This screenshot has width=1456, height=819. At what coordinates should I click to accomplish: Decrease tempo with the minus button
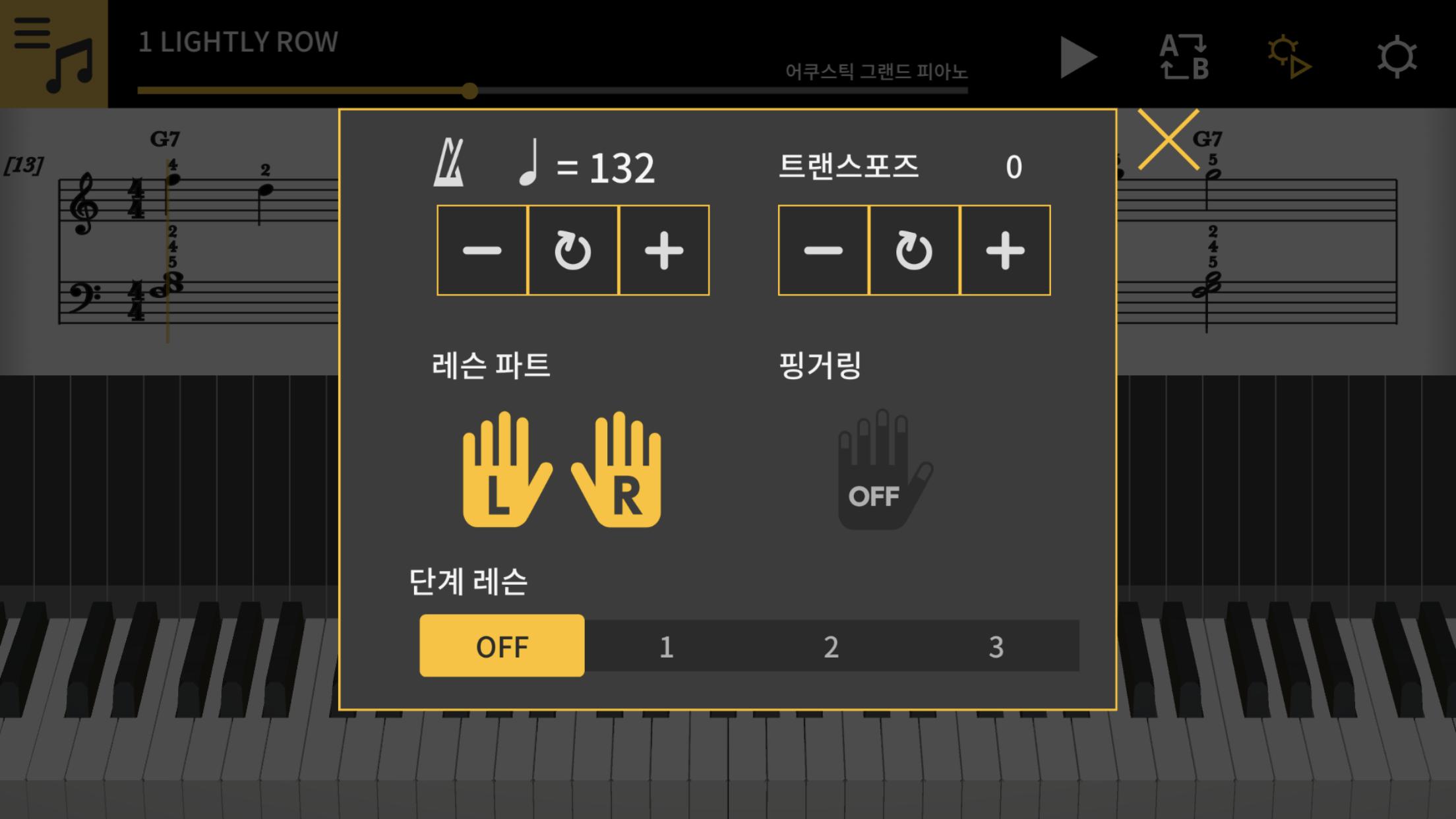[x=482, y=251]
